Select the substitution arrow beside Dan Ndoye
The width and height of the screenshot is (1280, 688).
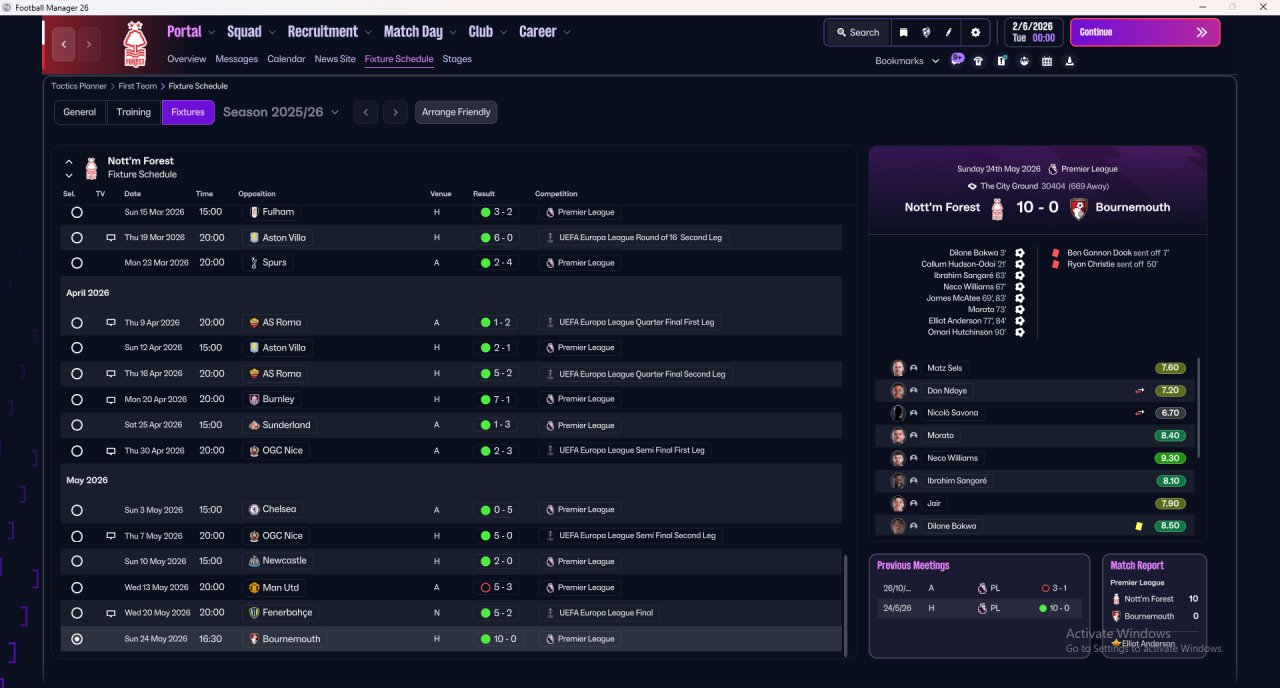(x=1138, y=391)
